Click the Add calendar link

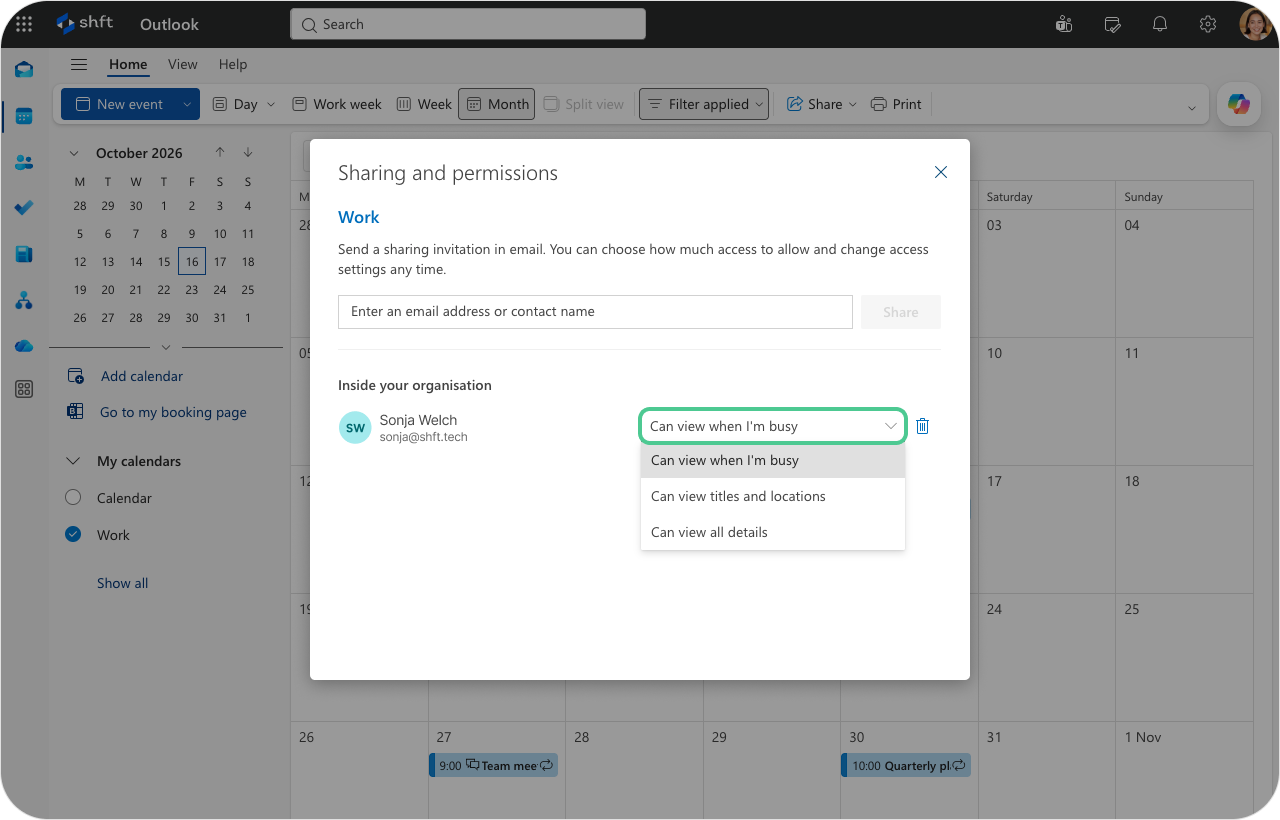(142, 376)
